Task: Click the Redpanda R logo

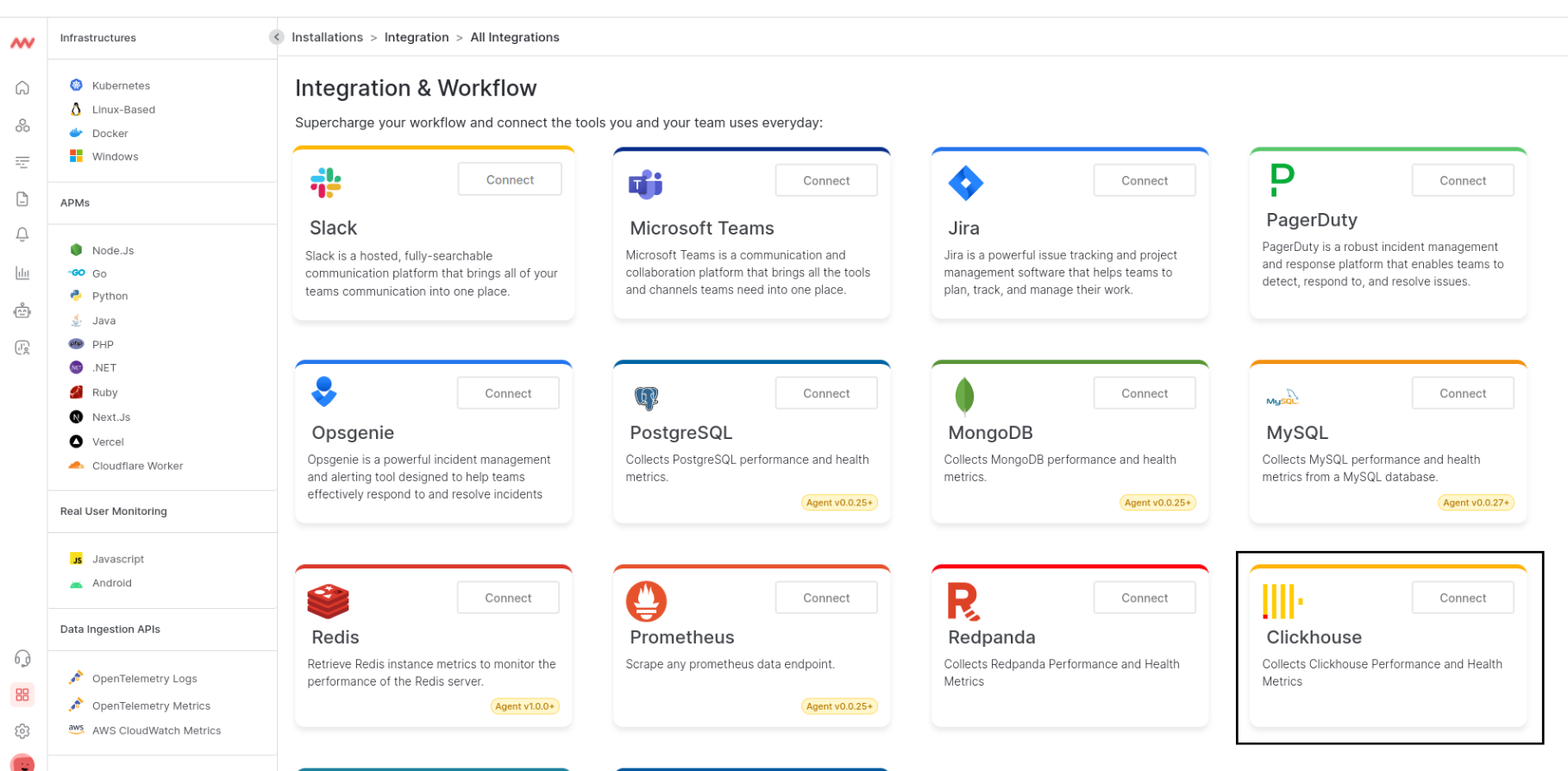Action: tap(963, 602)
